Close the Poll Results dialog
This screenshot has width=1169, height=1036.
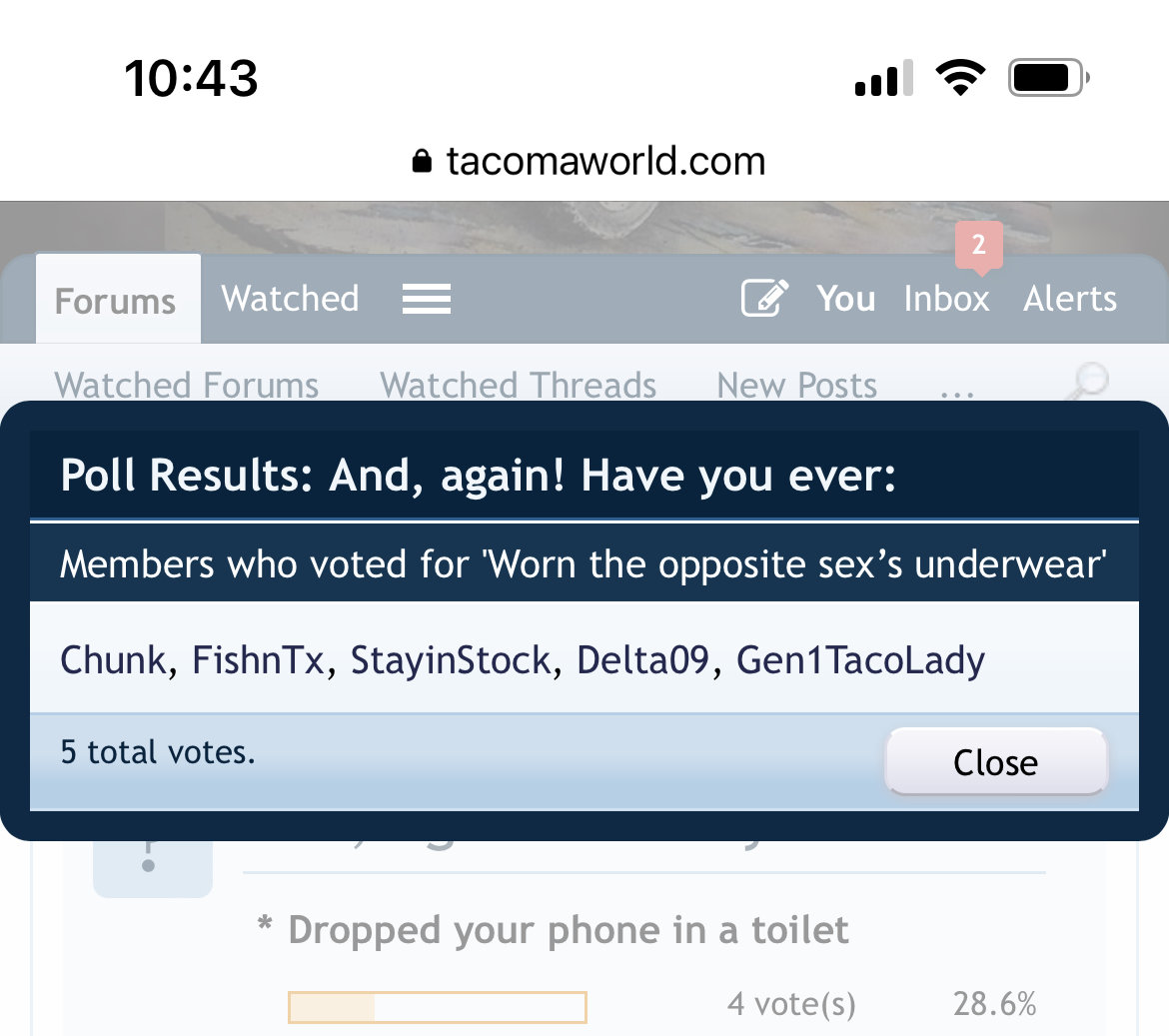tap(996, 762)
